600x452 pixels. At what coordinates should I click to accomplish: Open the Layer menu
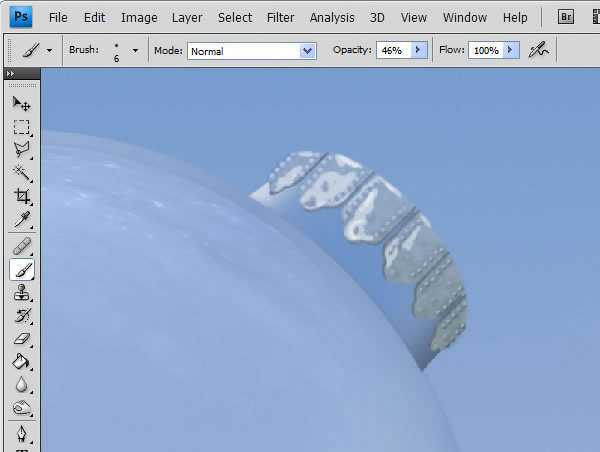(x=187, y=18)
